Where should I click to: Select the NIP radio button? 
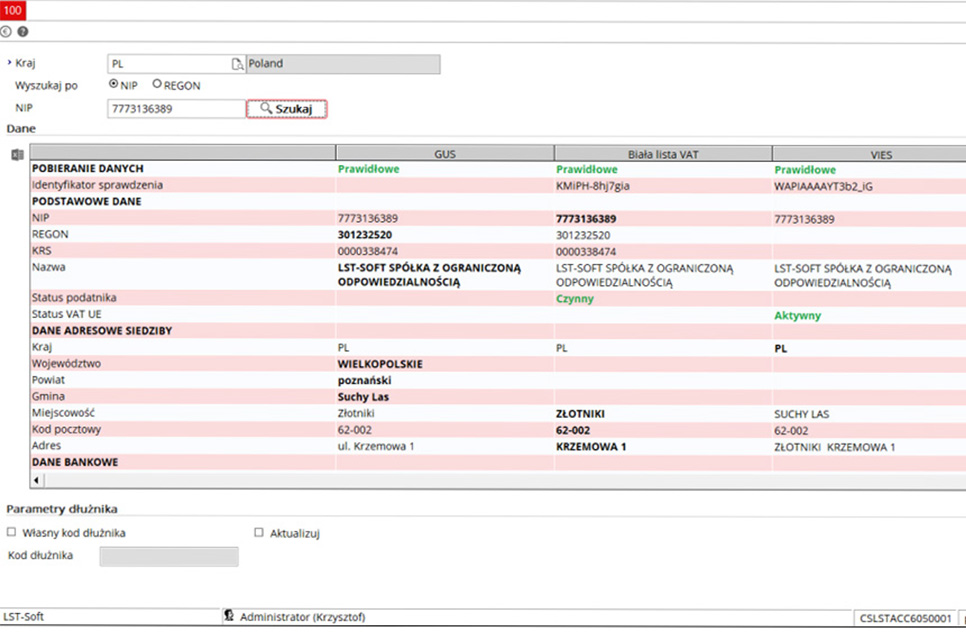pos(113,85)
